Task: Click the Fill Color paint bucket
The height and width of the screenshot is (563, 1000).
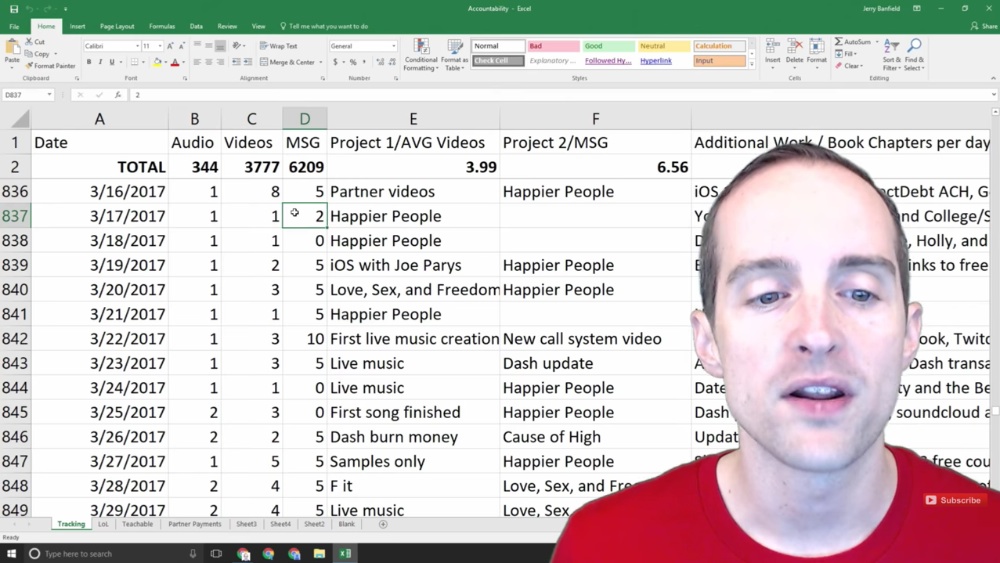Action: click(157, 62)
